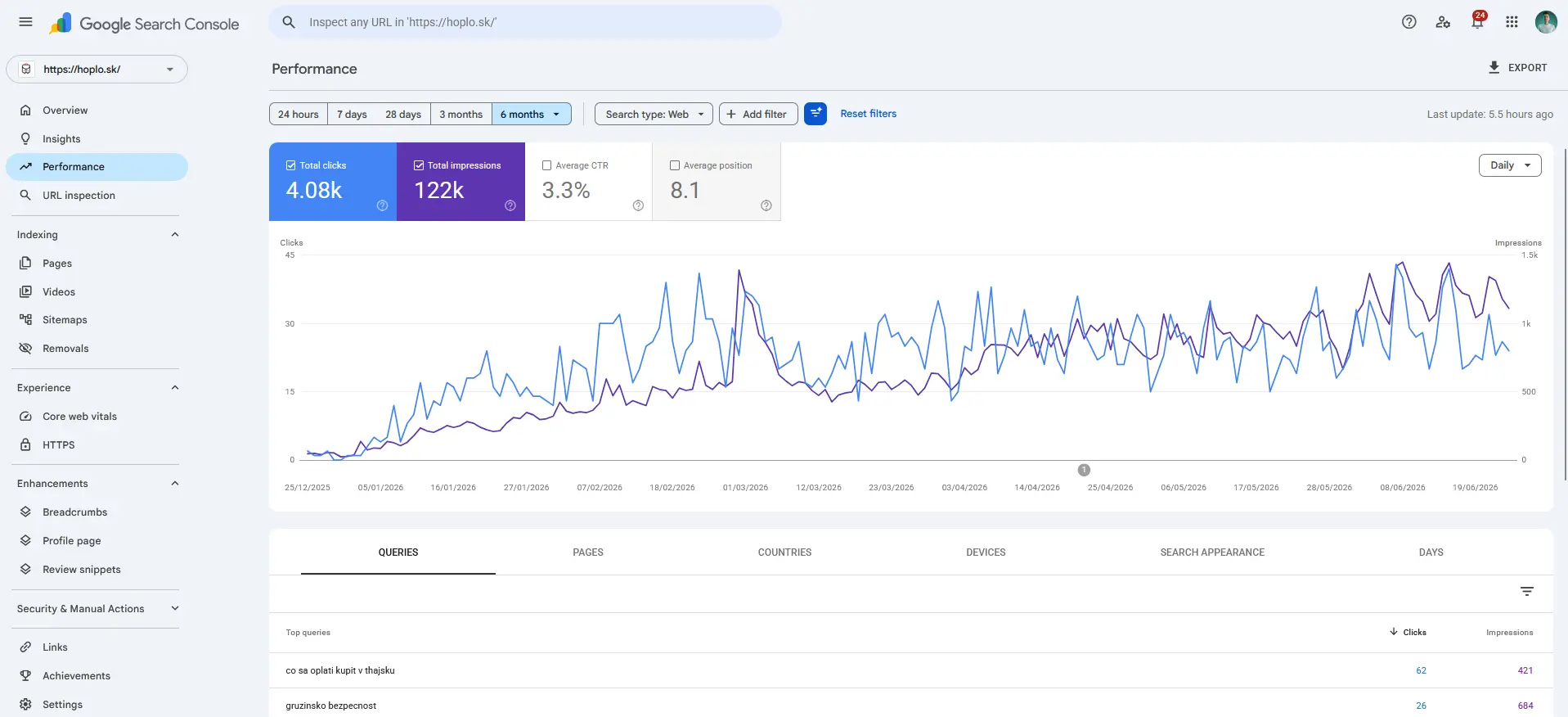Click the Total impressions help icon
This screenshot has height=717, width=1568.
pyautogui.click(x=510, y=205)
